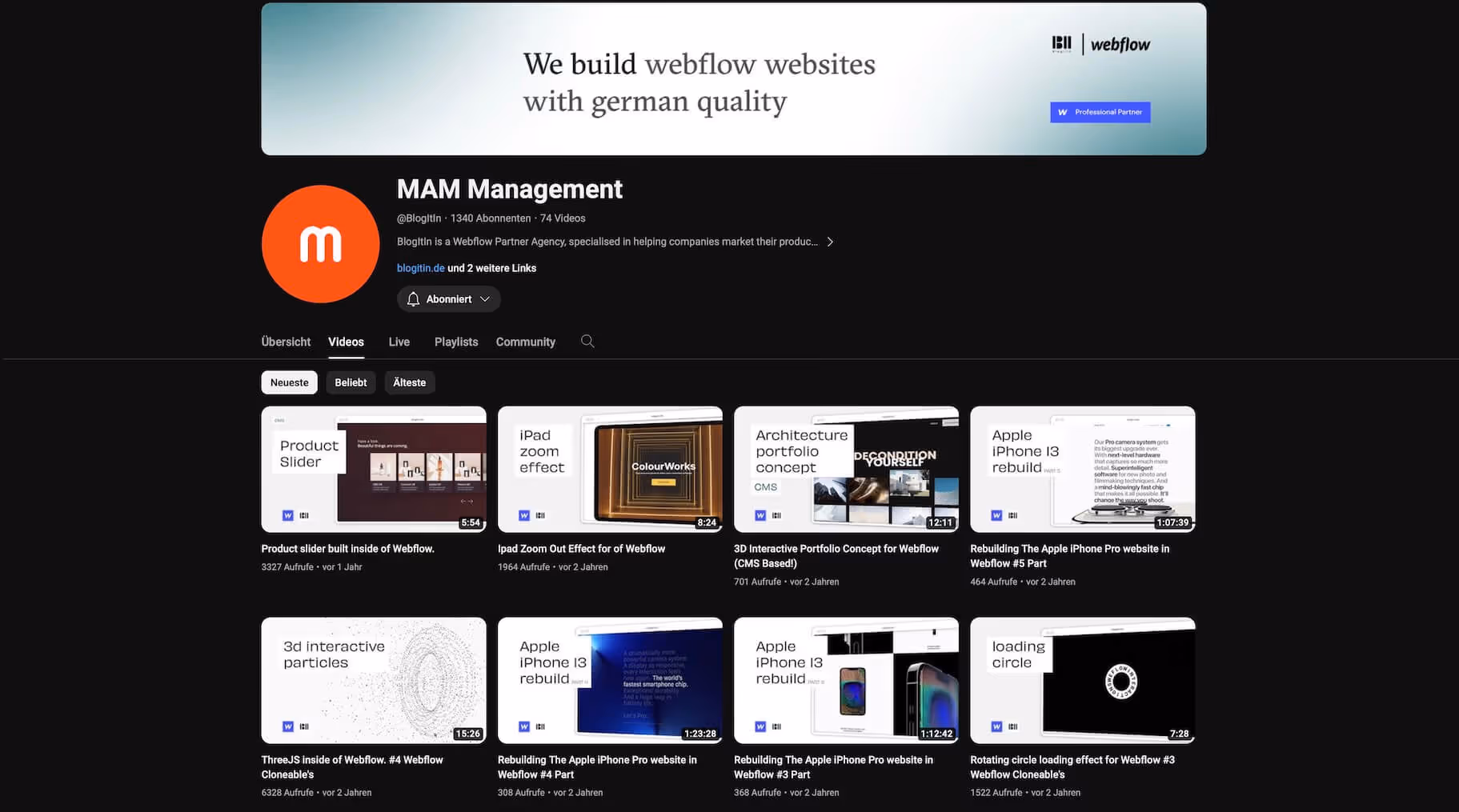Go to the Playlists tab

click(x=456, y=342)
